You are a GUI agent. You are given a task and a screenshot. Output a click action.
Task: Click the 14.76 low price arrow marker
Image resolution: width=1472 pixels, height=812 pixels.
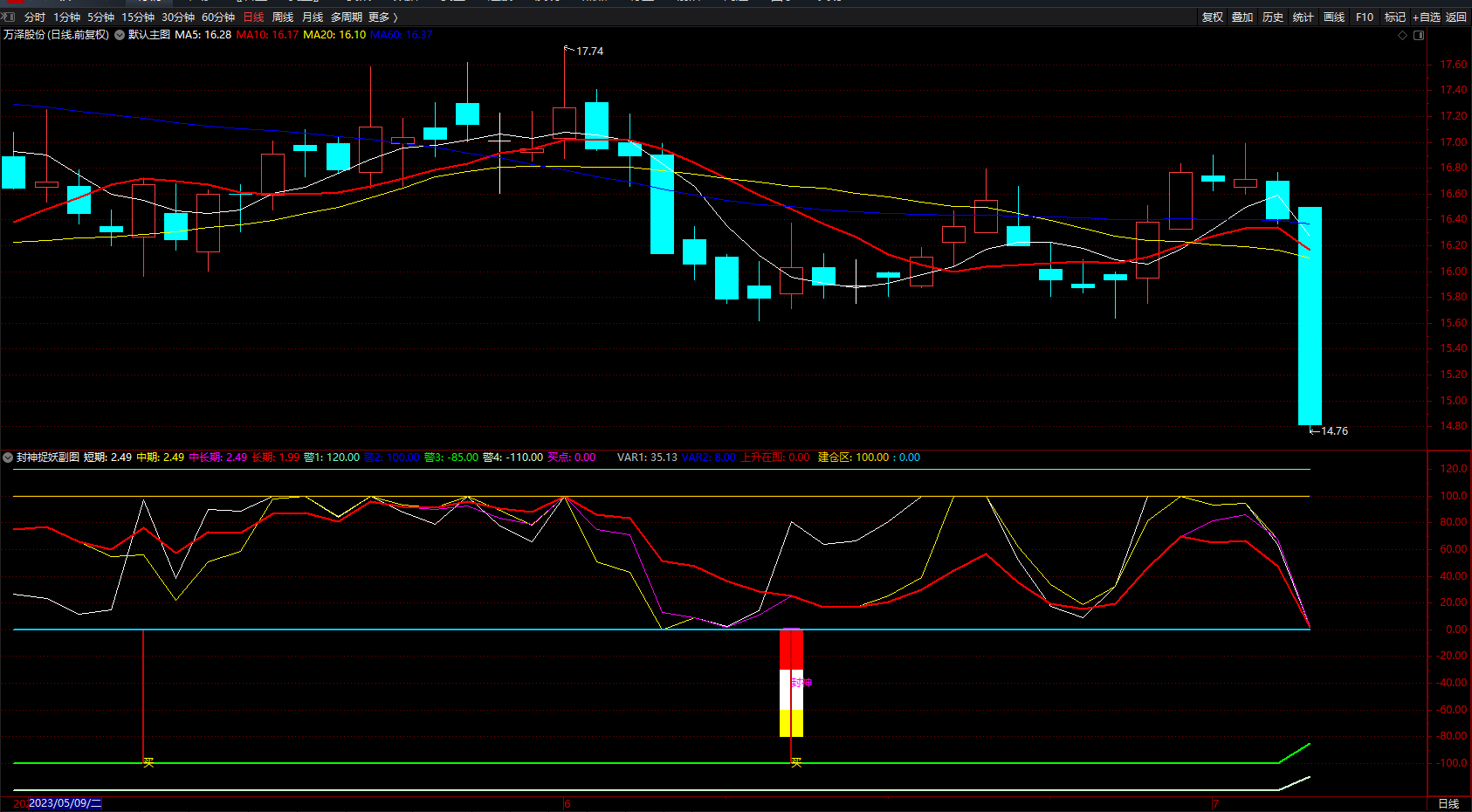coord(1314,430)
